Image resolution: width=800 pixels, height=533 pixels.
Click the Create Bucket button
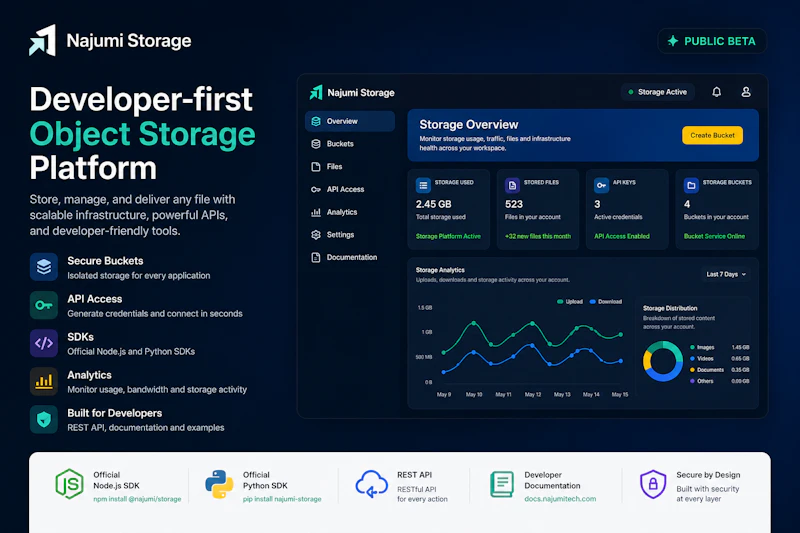[712, 135]
